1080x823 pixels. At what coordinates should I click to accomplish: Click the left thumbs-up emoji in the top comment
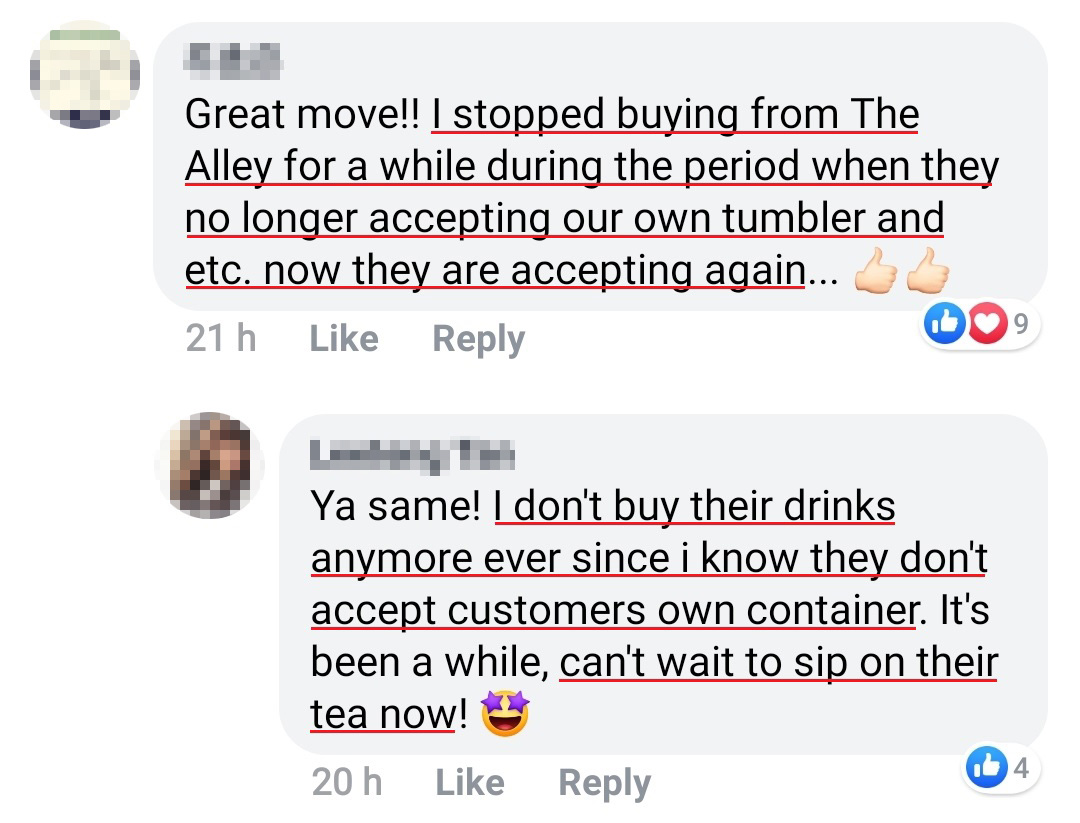874,270
